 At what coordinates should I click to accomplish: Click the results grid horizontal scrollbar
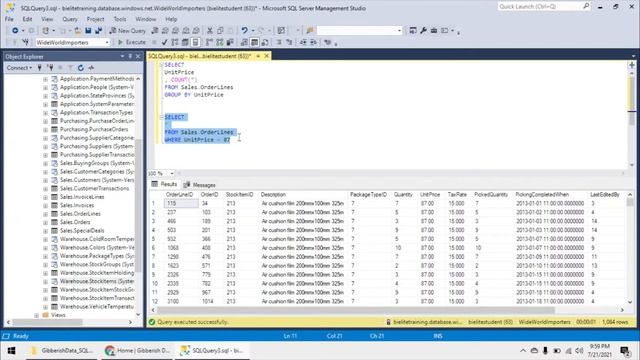pyautogui.click(x=387, y=310)
